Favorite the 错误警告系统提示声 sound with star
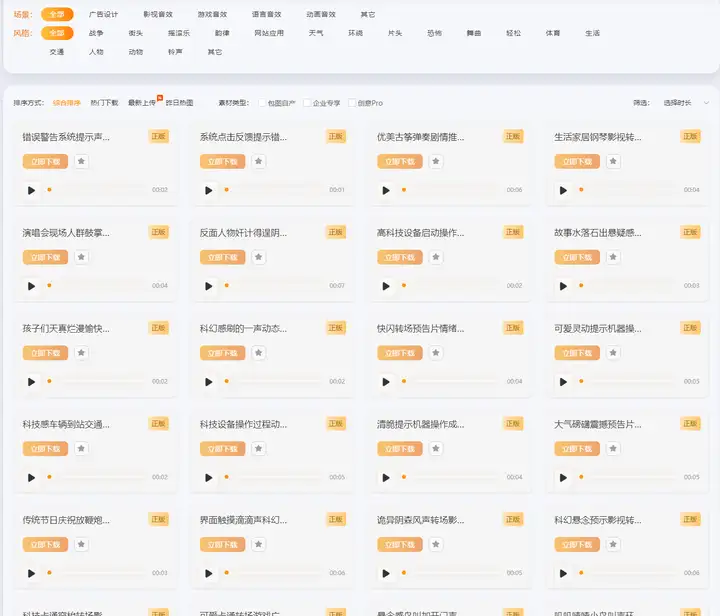The image size is (720, 616). point(81,161)
